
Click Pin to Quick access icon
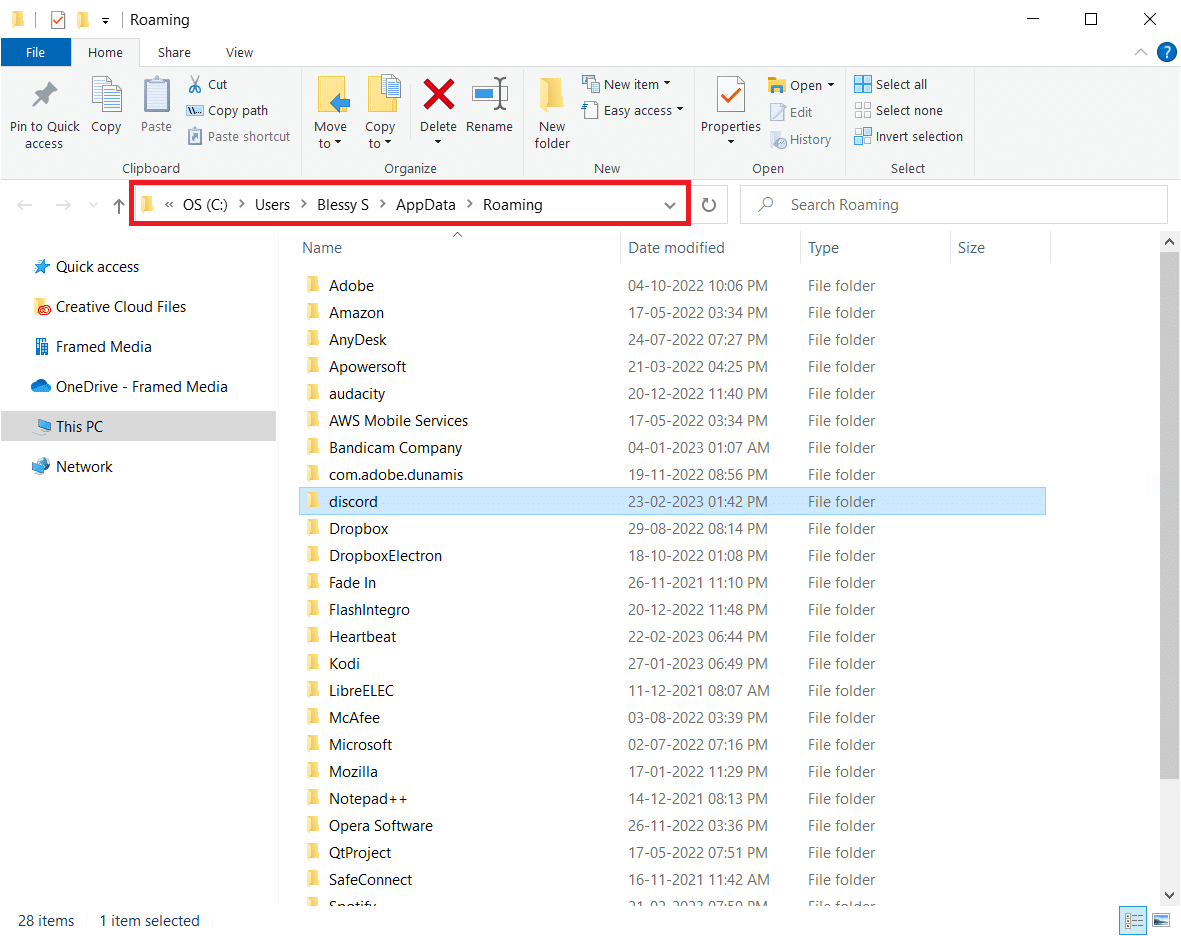click(44, 95)
